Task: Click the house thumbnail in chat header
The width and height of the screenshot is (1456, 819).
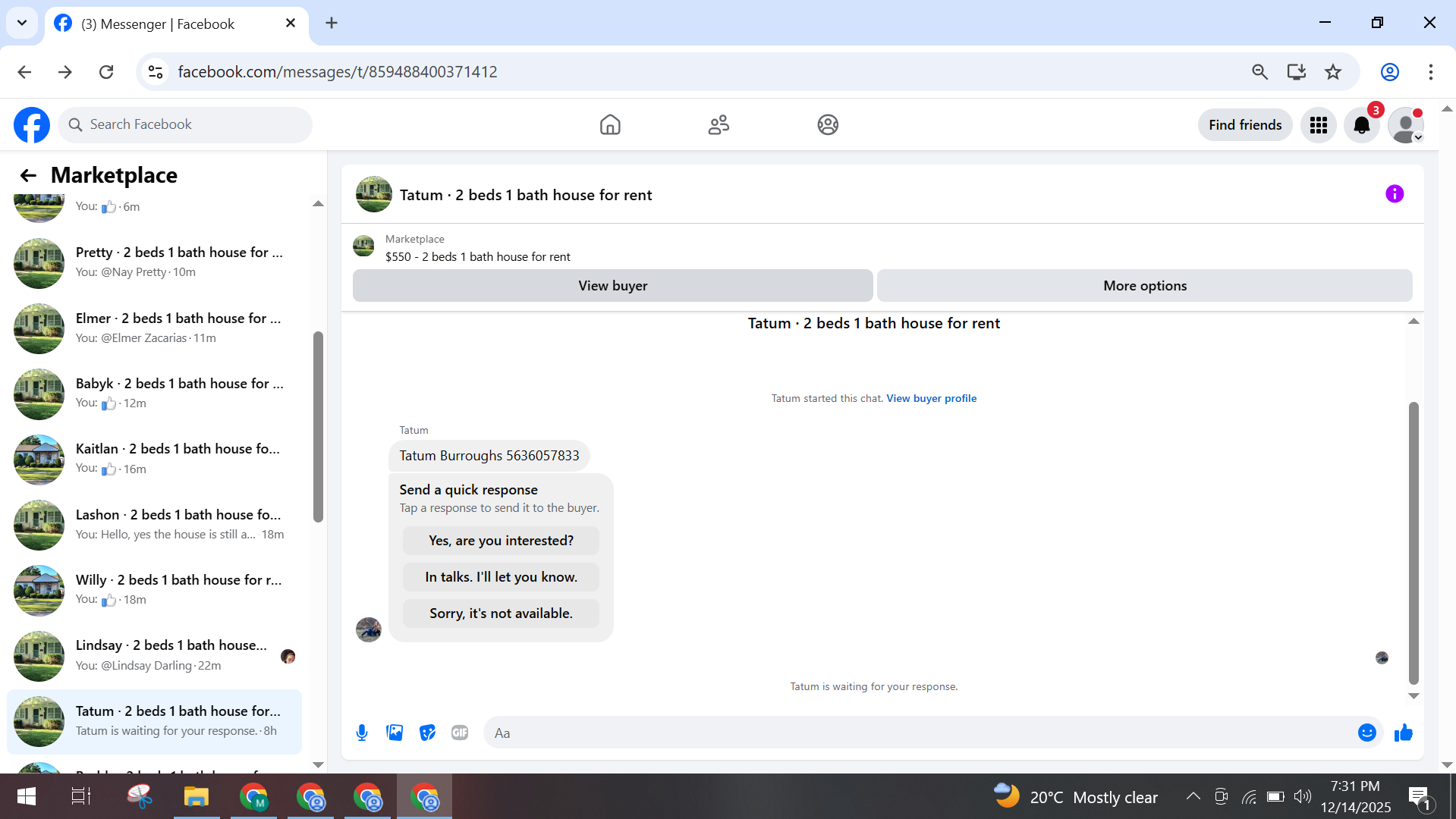Action: tap(374, 194)
